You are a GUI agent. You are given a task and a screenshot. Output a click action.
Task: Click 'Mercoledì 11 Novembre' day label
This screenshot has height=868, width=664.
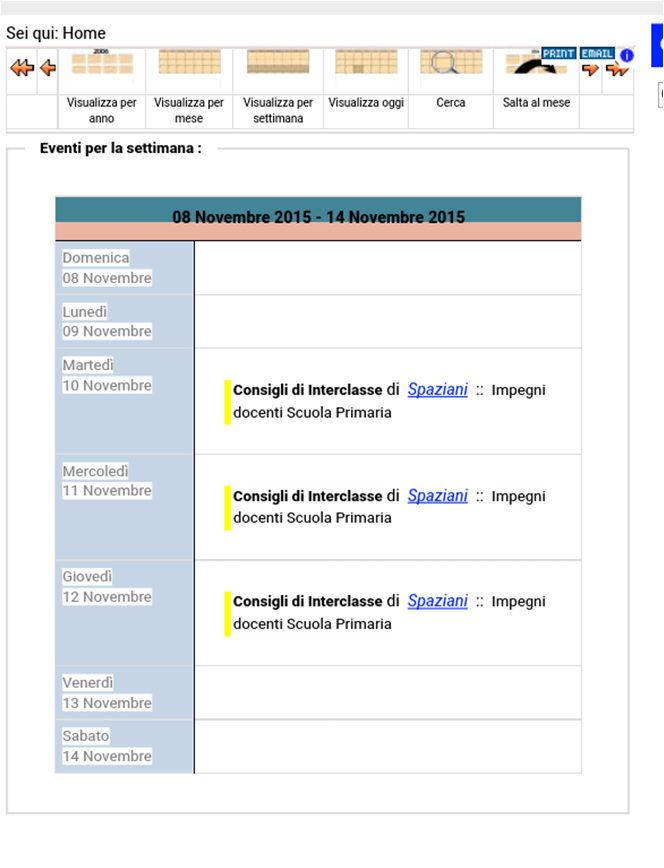tap(107, 481)
